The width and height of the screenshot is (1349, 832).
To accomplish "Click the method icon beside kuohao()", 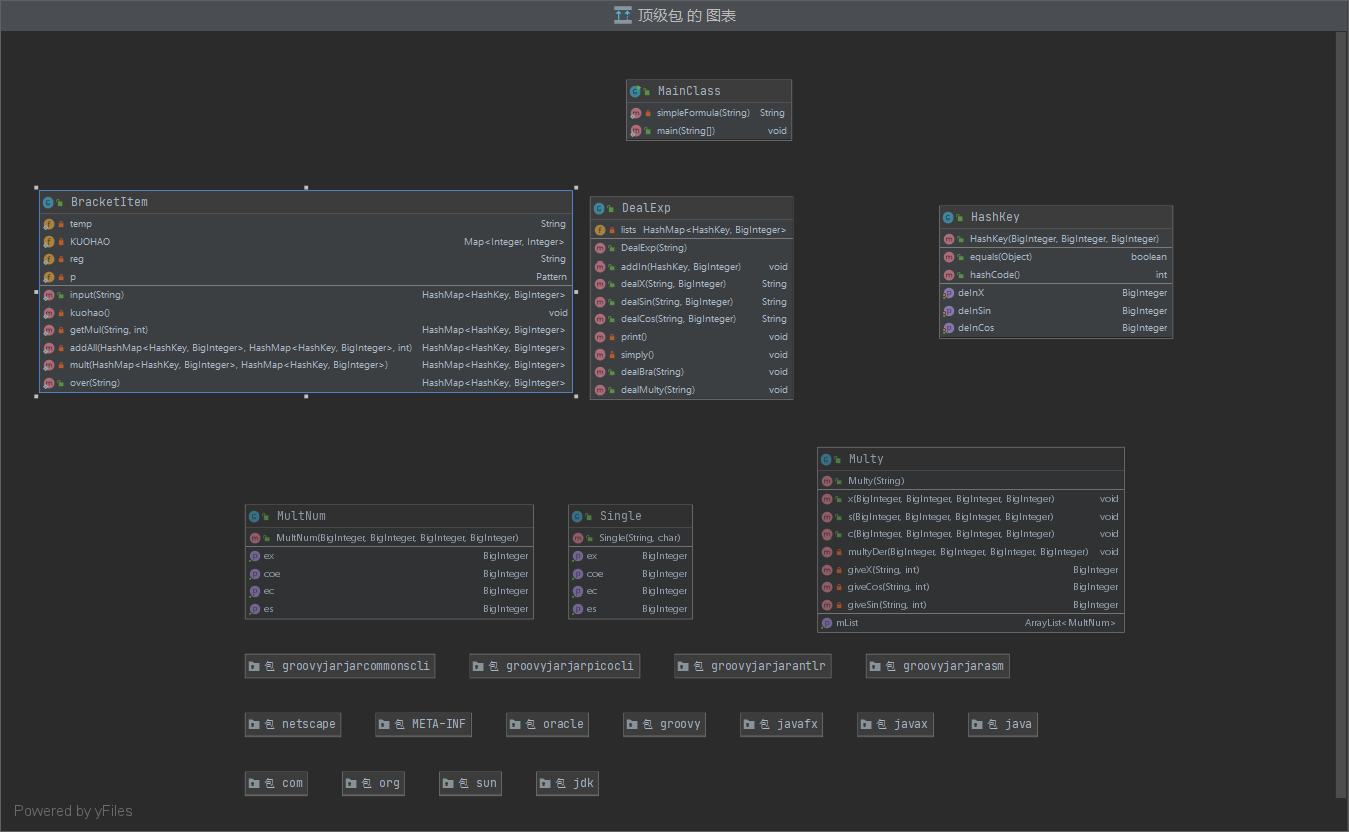I will (x=48, y=313).
